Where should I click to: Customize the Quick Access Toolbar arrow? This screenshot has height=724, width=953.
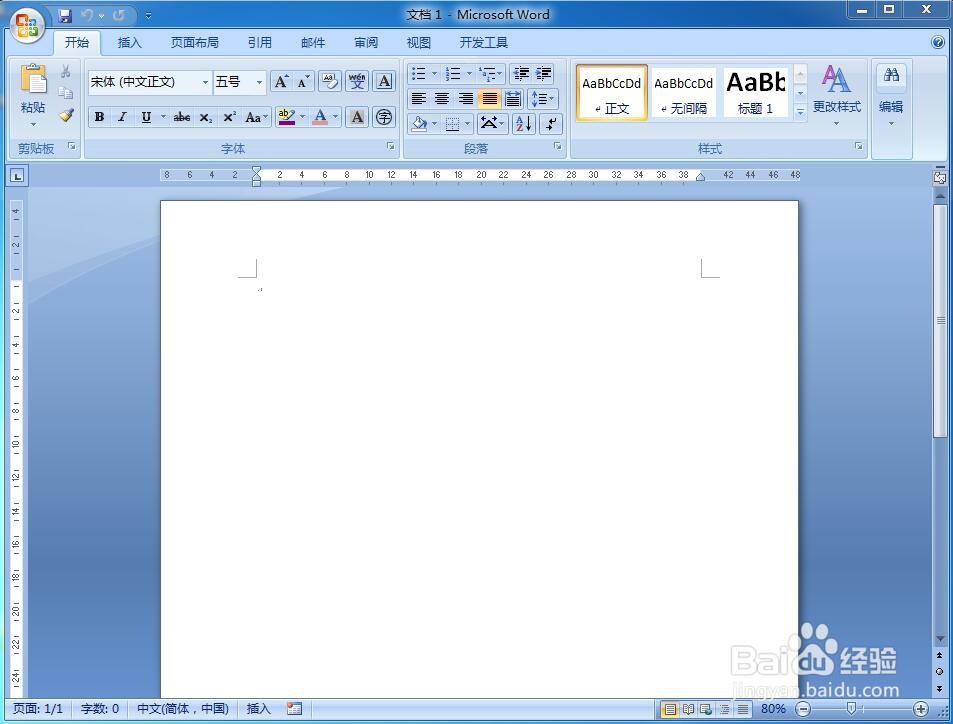tap(149, 16)
